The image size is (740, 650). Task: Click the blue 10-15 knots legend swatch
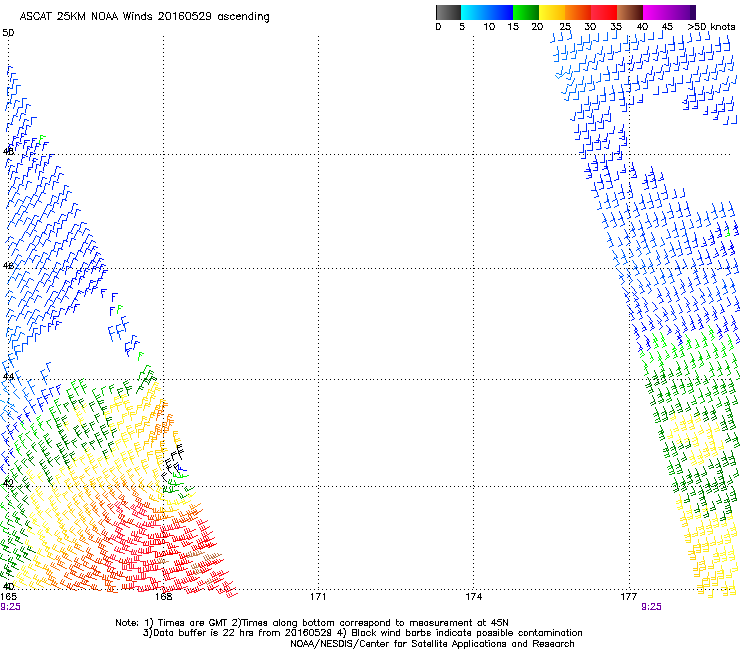tap(500, 12)
